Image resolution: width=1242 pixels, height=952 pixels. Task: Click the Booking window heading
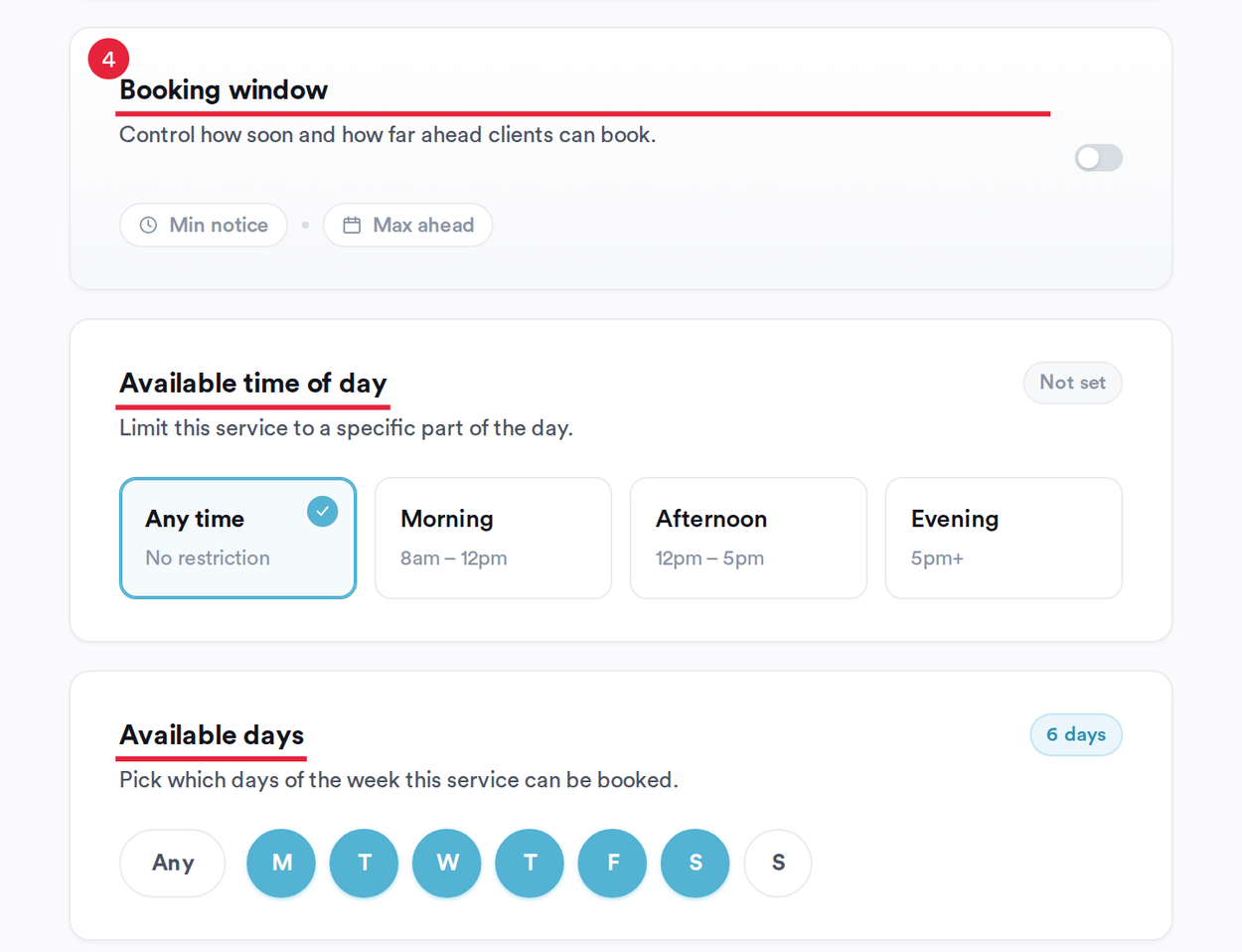tap(224, 90)
